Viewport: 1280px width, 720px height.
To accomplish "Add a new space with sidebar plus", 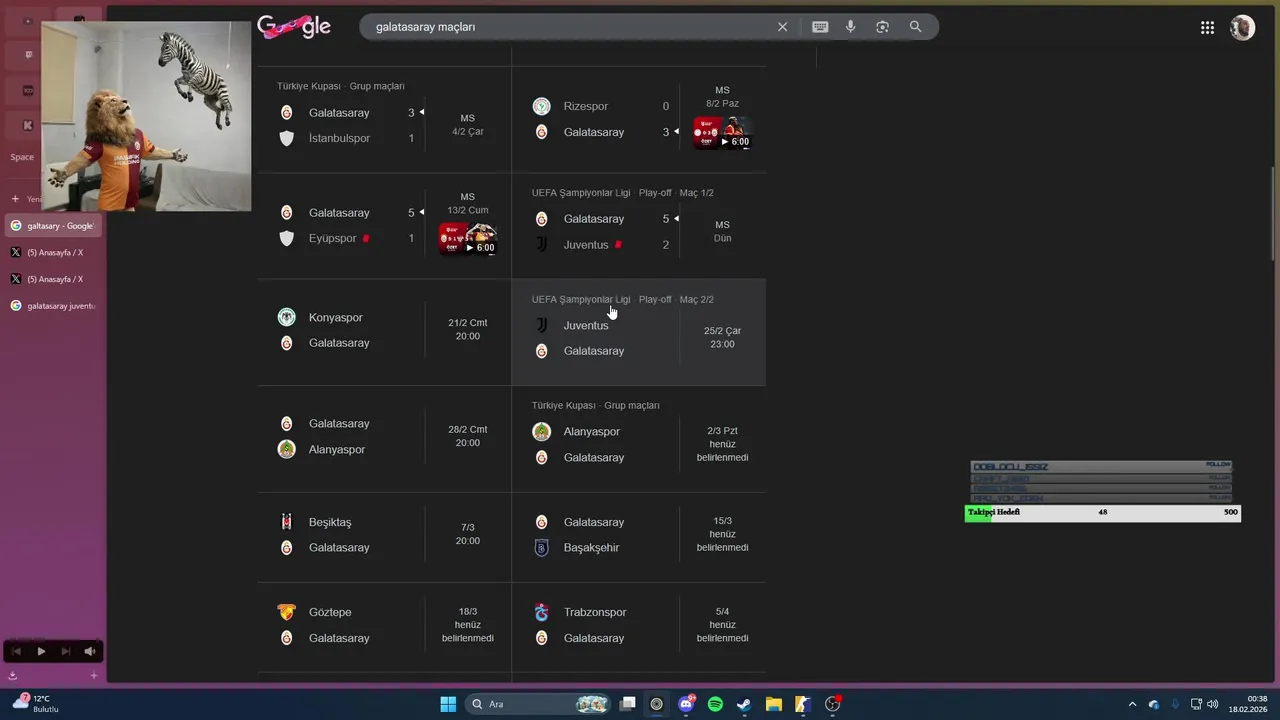I will tap(94, 676).
